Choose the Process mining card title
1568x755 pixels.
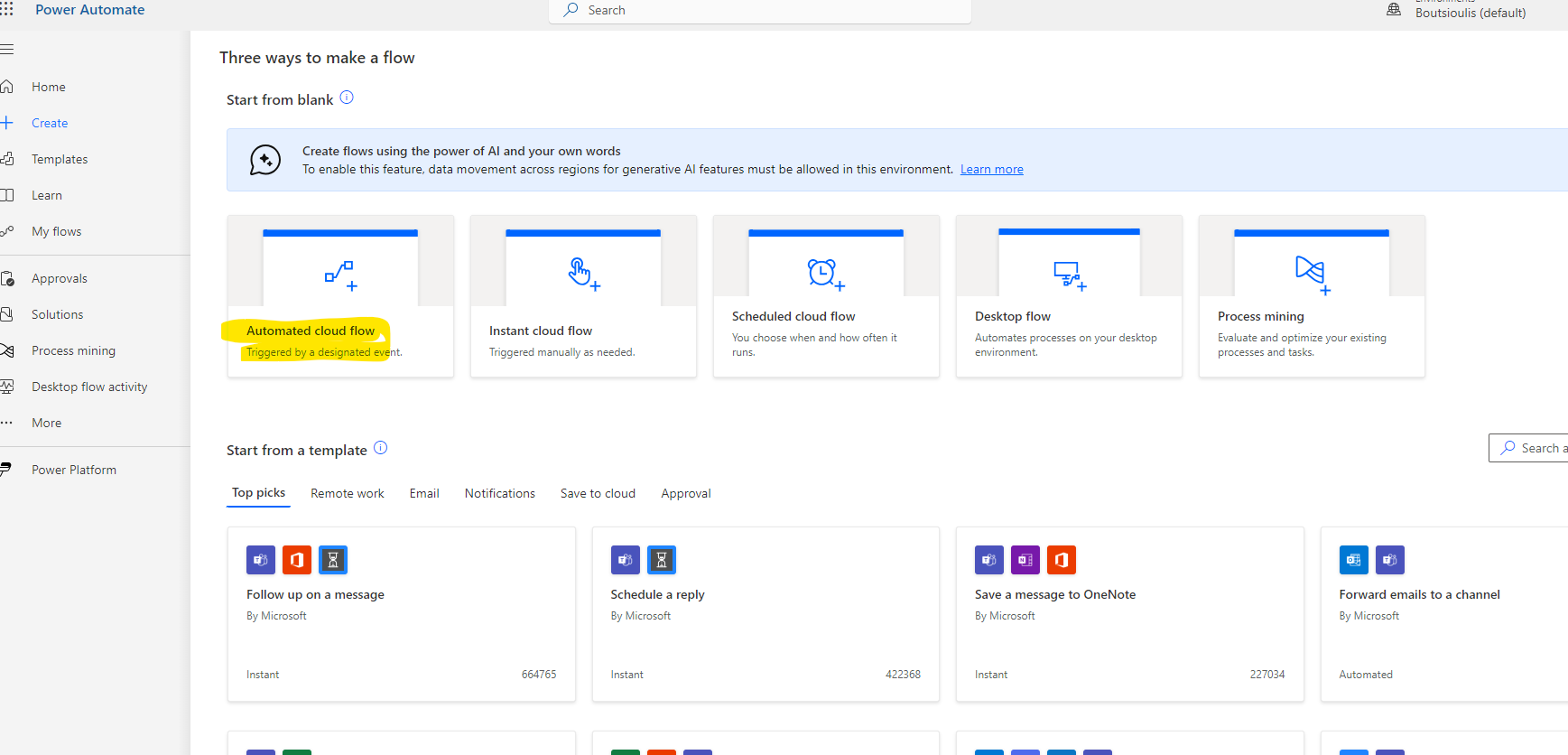pos(1261,316)
